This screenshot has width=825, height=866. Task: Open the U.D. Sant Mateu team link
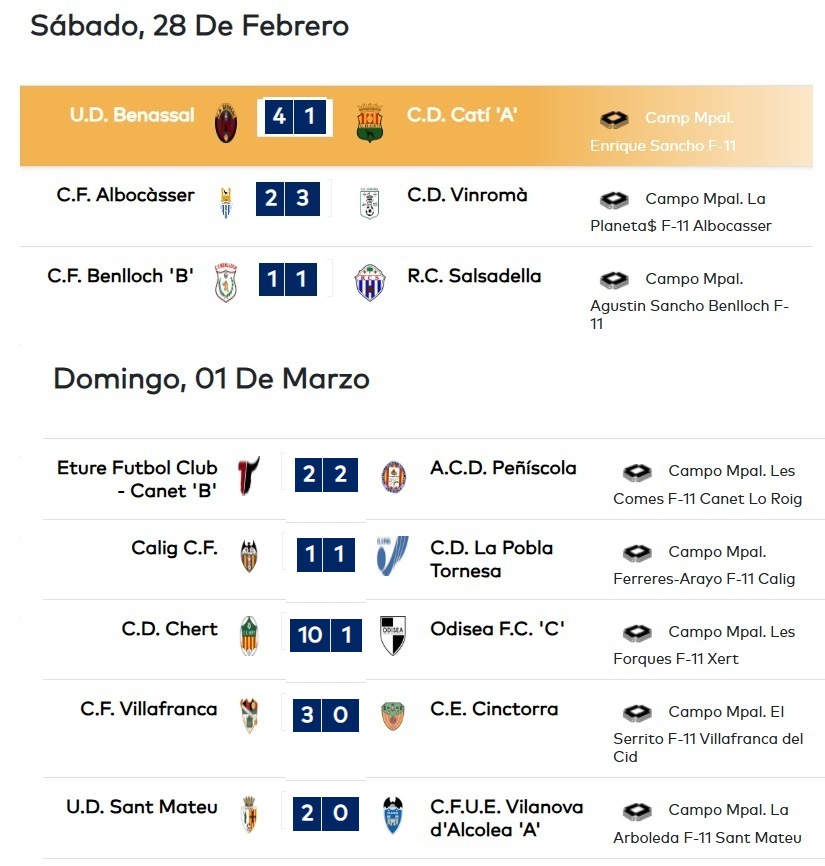coord(142,807)
